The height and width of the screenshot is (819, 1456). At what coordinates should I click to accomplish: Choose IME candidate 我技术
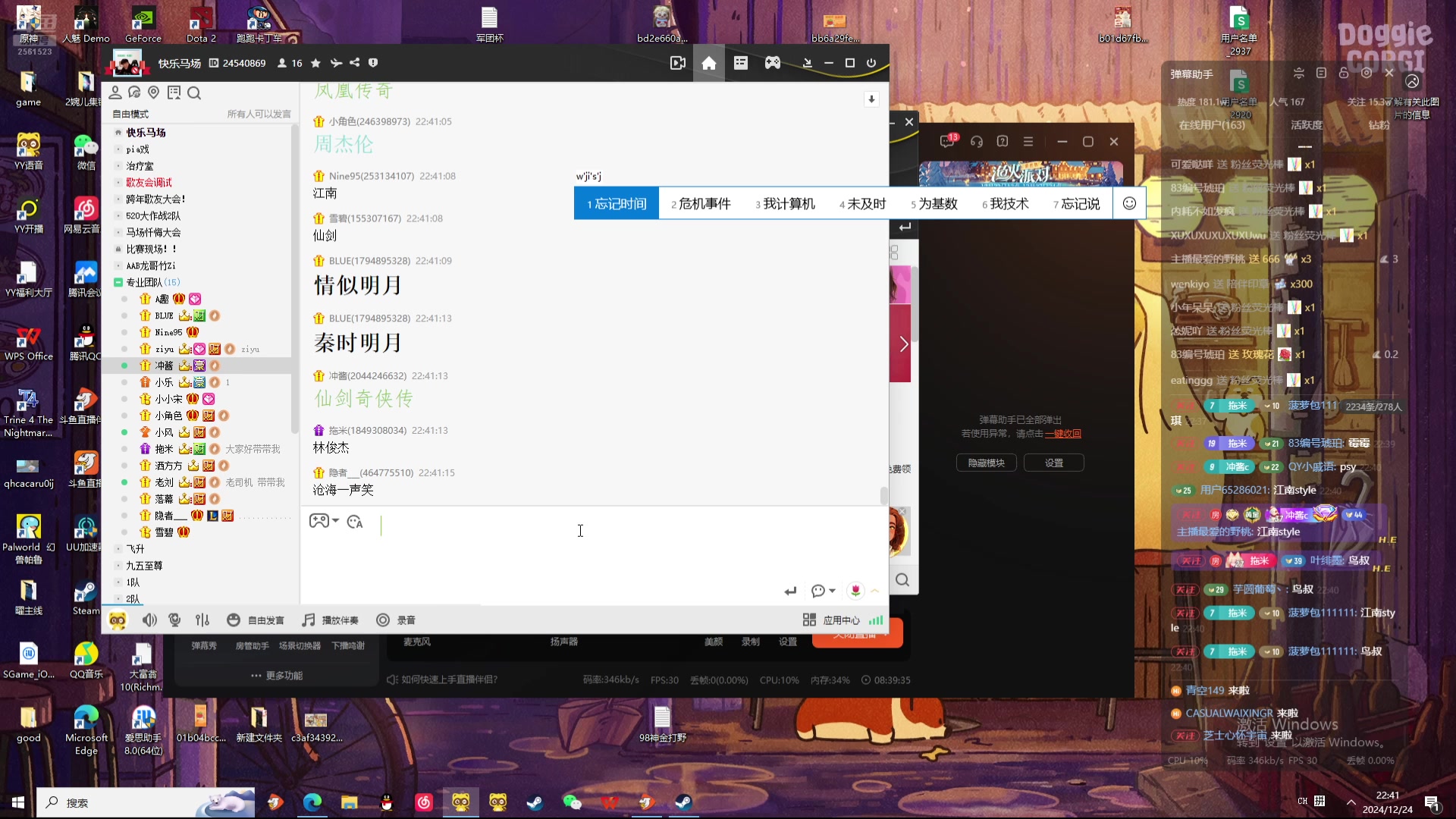coord(1006,203)
